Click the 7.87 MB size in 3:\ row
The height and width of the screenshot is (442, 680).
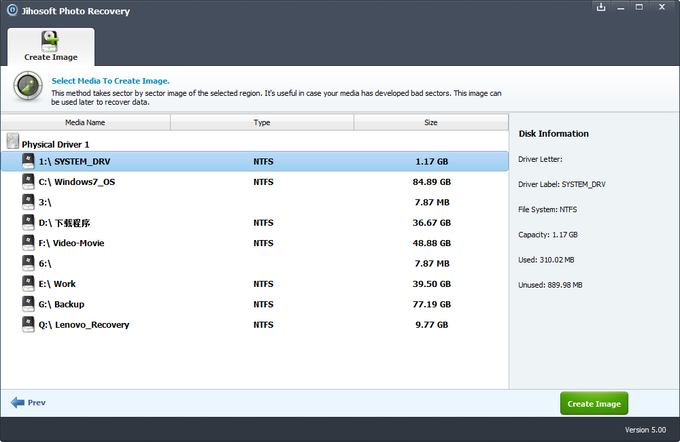(432, 202)
